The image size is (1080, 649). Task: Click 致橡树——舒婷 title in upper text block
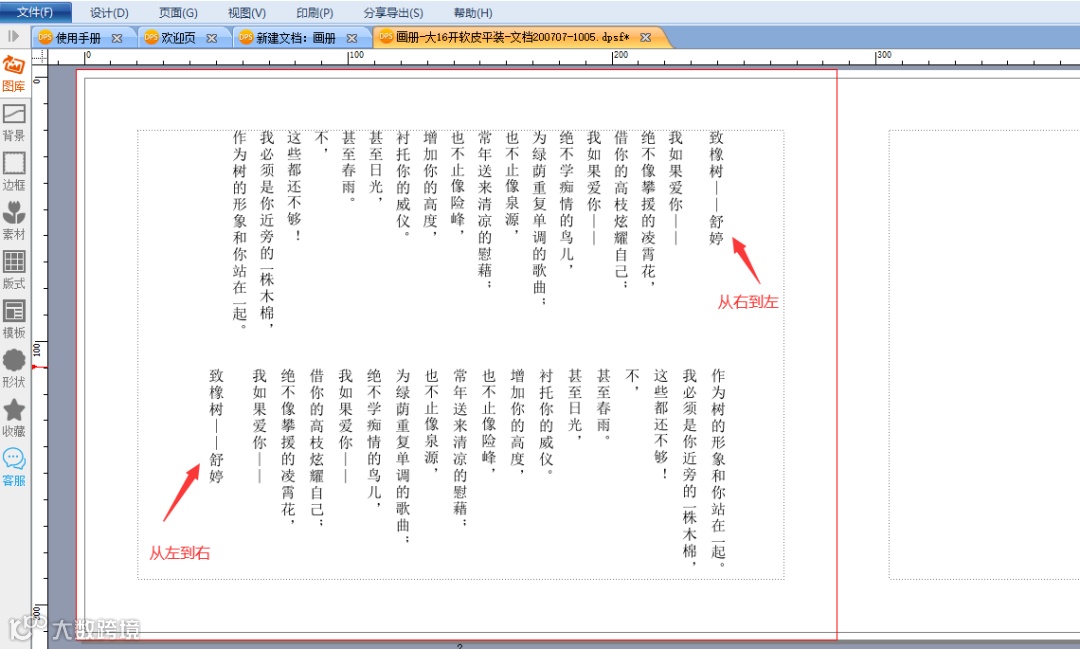click(716, 188)
